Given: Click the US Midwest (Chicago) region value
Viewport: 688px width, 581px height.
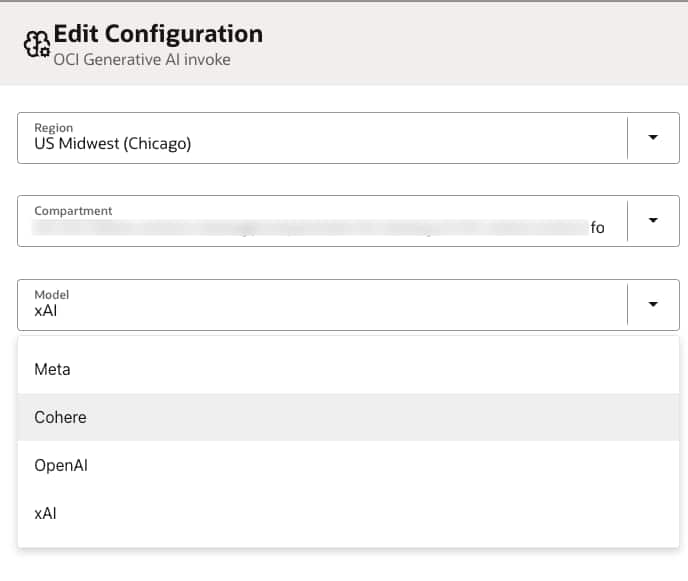Looking at the screenshot, I should [112, 143].
